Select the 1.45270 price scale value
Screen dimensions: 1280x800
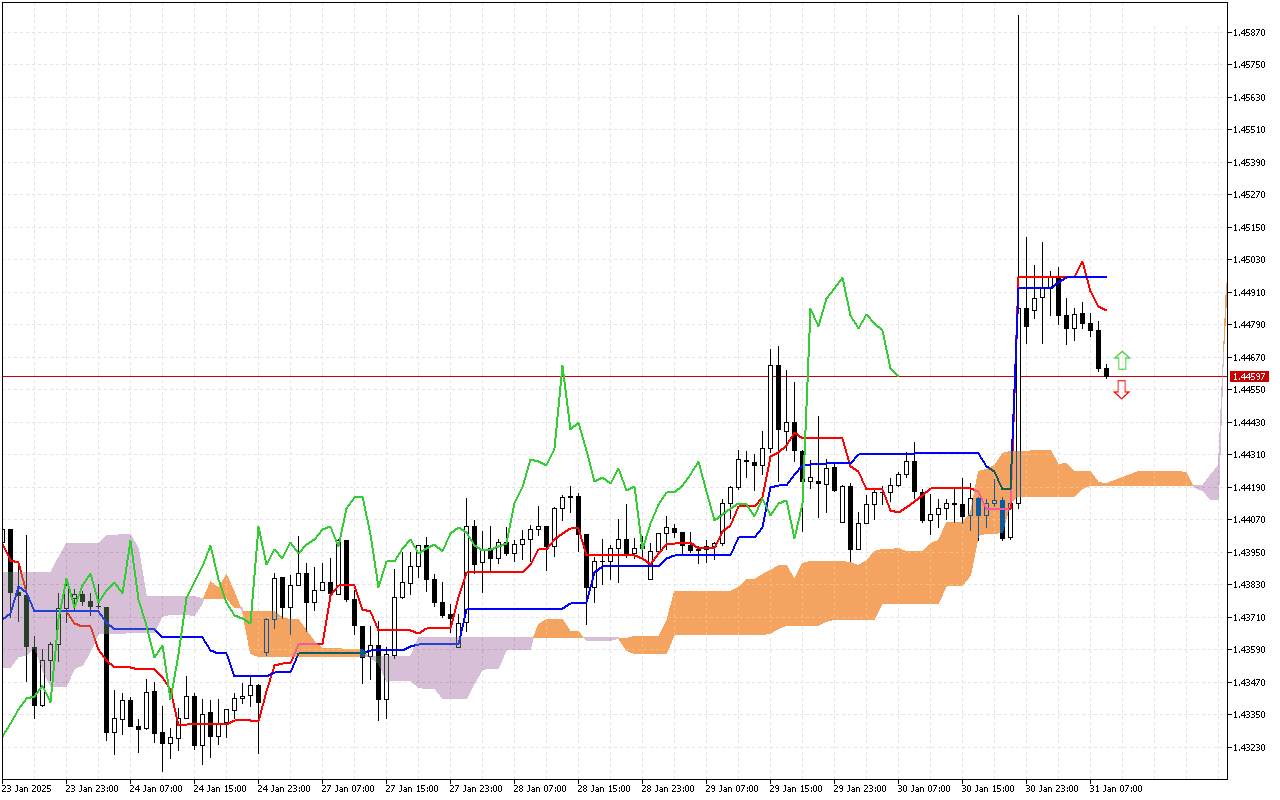(x=1250, y=195)
